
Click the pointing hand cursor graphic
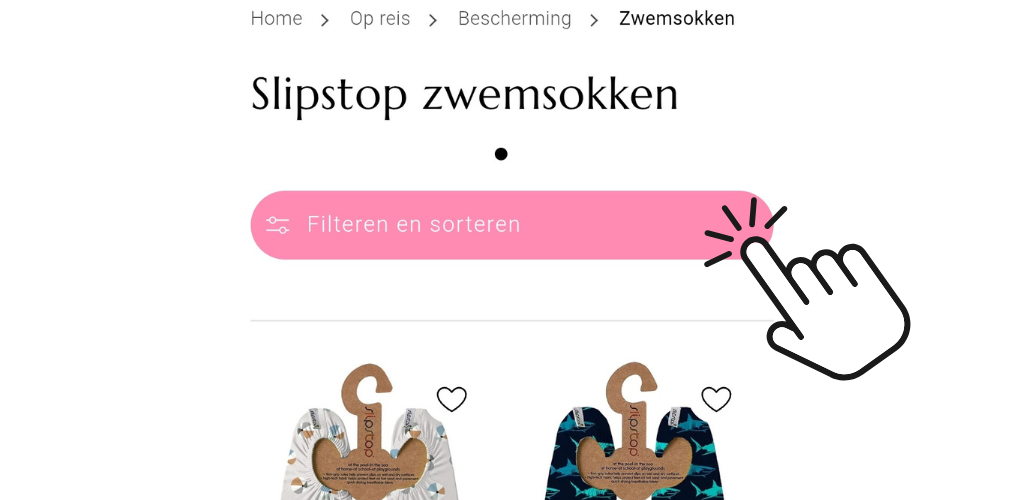click(825, 307)
